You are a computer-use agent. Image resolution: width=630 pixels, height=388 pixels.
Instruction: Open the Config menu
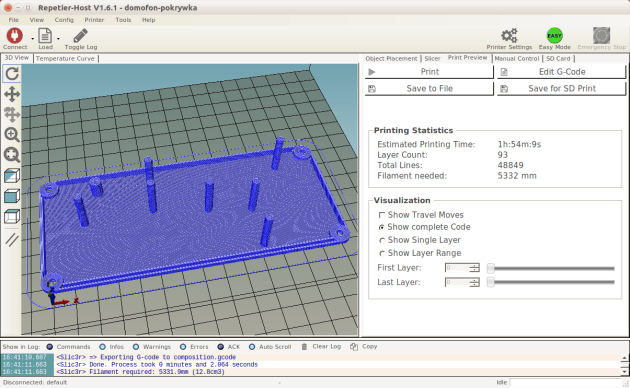[64, 20]
